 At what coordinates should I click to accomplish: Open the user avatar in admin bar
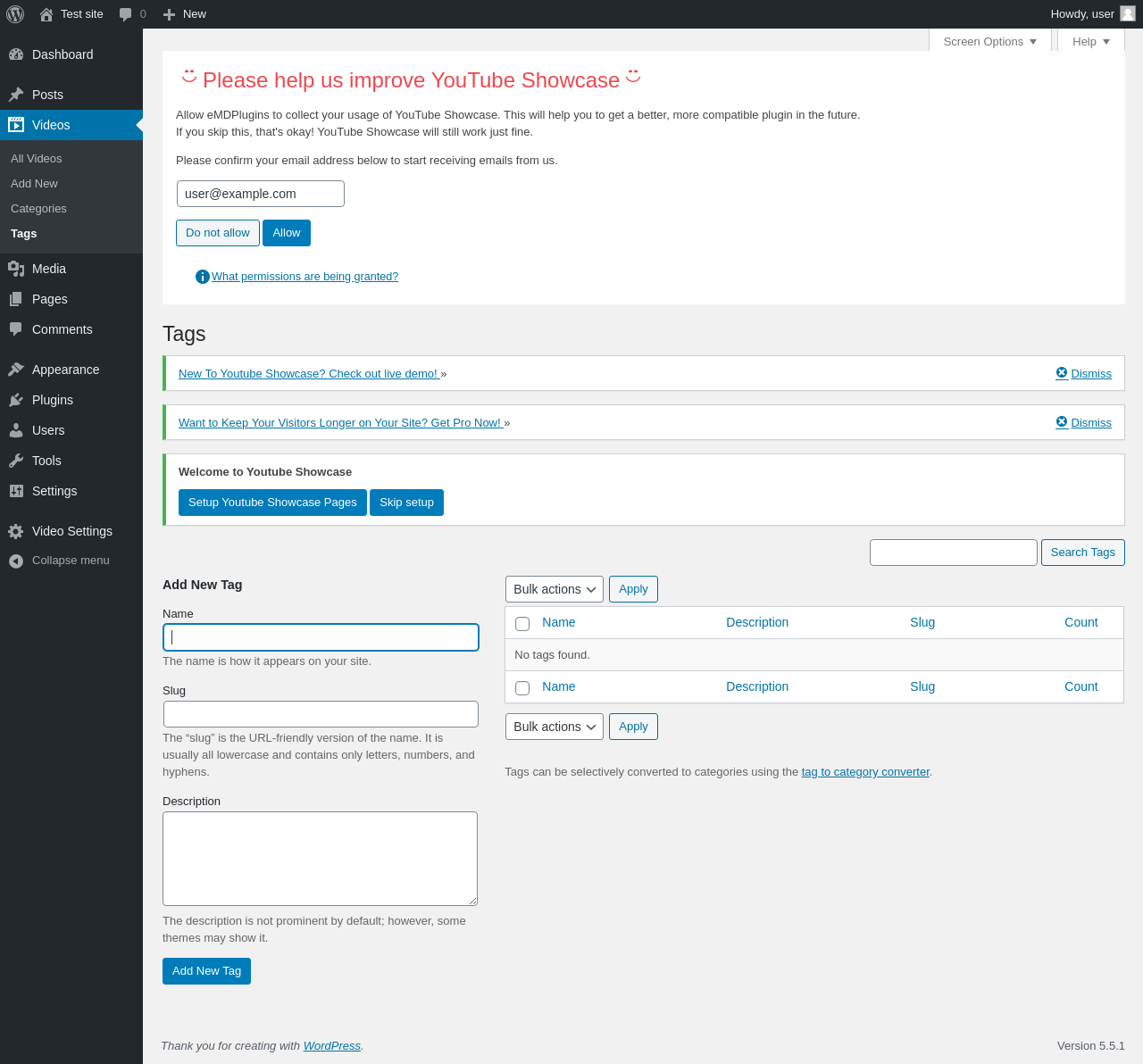pyautogui.click(x=1128, y=13)
